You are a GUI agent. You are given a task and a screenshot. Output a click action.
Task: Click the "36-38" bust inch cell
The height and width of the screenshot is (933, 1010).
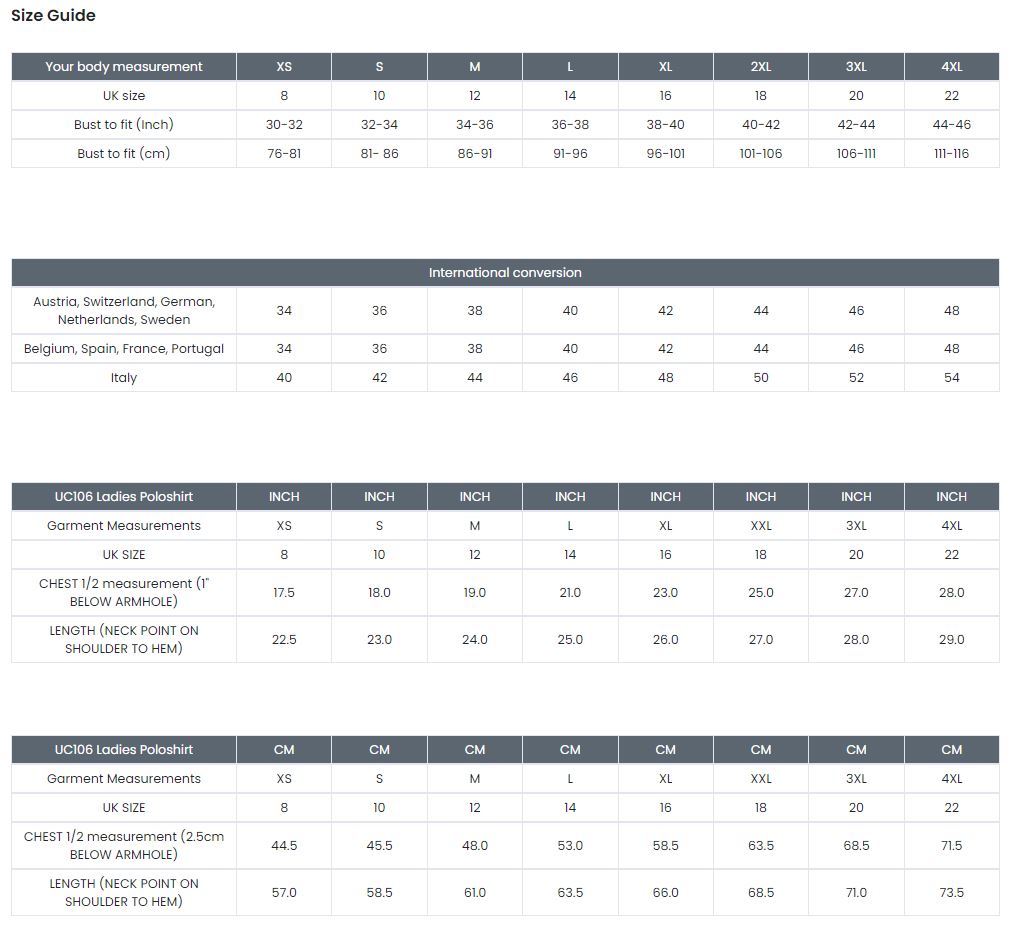pyautogui.click(x=570, y=124)
